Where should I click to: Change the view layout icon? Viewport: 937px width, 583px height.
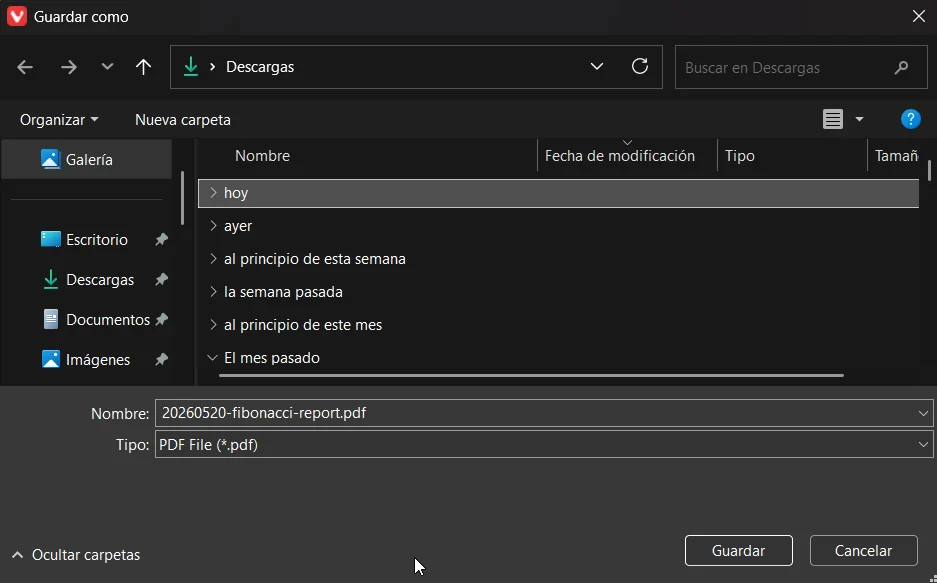coord(833,119)
